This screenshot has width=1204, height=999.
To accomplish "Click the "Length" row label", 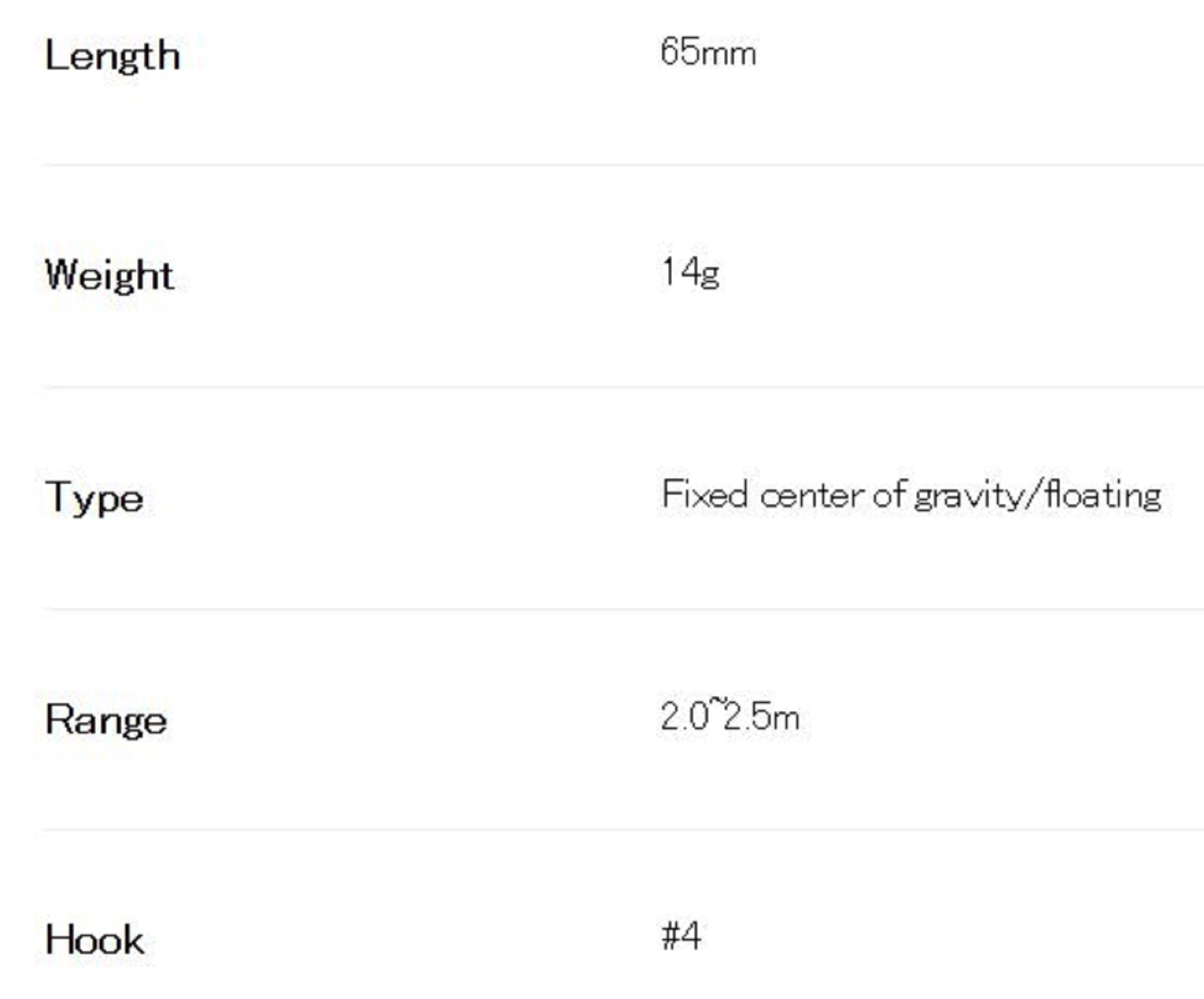I will tap(113, 56).
